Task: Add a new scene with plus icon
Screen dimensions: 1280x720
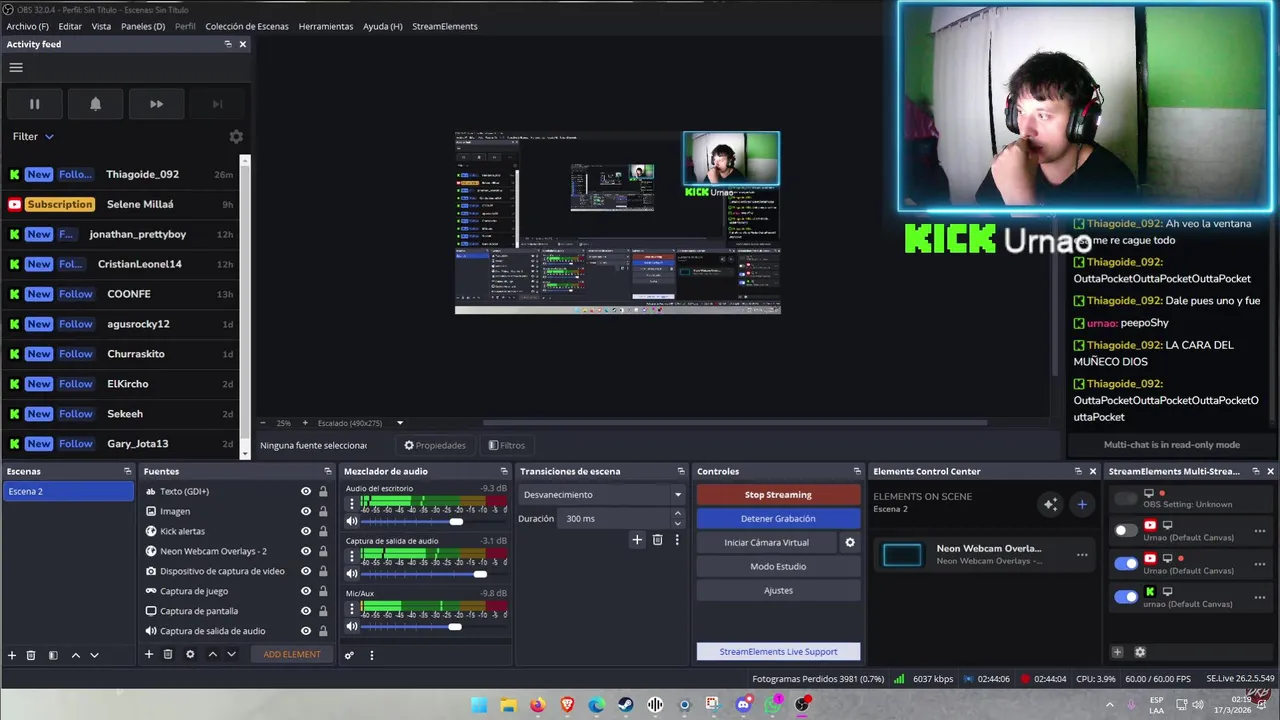Action: click(x=12, y=655)
